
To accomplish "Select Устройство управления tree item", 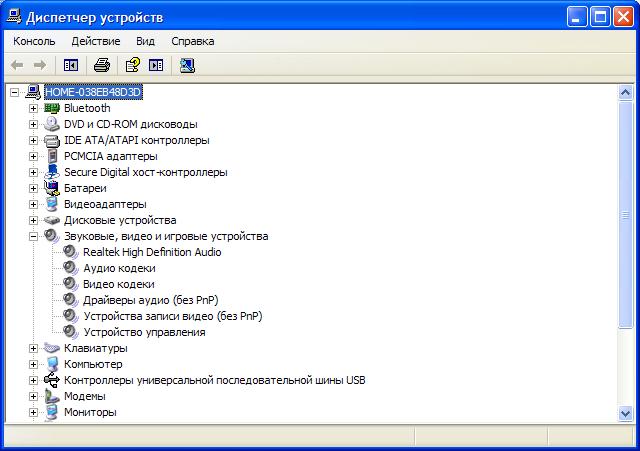I will tap(144, 332).
